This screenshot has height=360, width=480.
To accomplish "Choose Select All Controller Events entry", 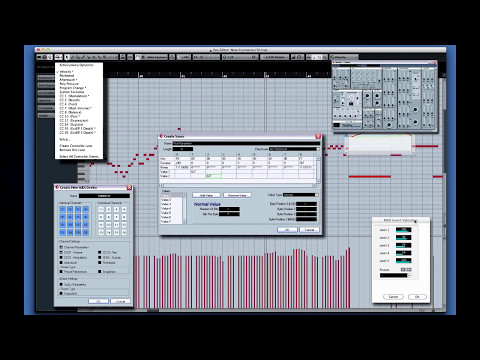I will click(x=79, y=156).
